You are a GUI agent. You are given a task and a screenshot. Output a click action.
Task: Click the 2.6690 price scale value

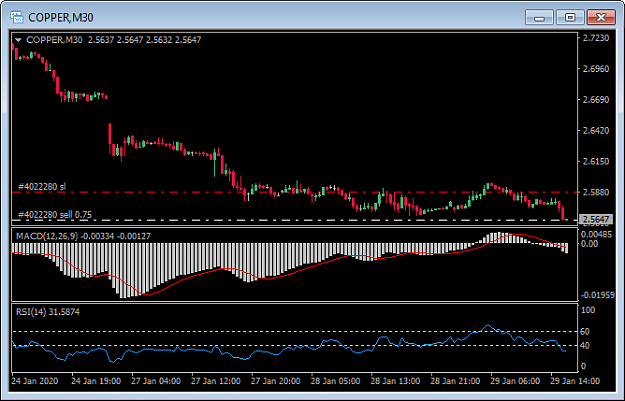(x=596, y=100)
